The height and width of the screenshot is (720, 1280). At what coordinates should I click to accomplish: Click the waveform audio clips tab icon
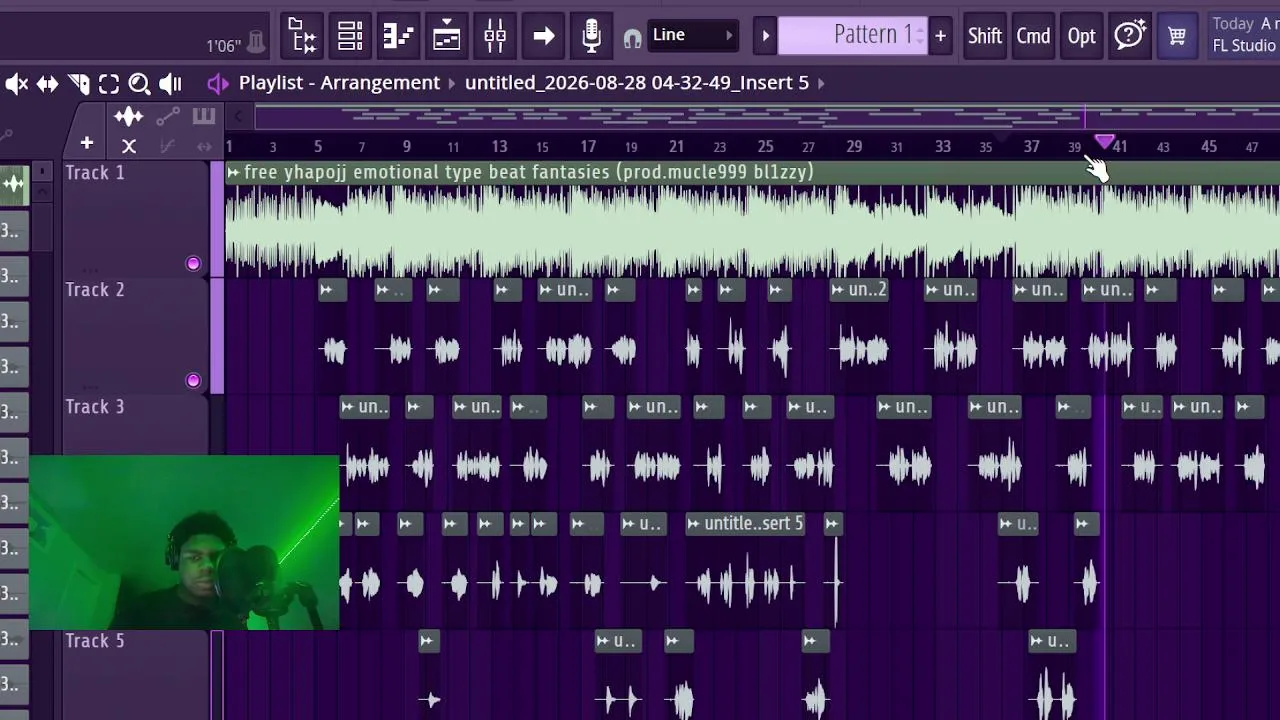click(128, 117)
